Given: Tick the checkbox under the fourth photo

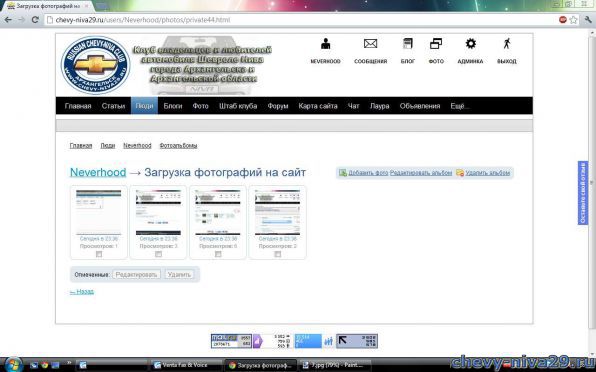Looking at the screenshot, I should (x=277, y=254).
